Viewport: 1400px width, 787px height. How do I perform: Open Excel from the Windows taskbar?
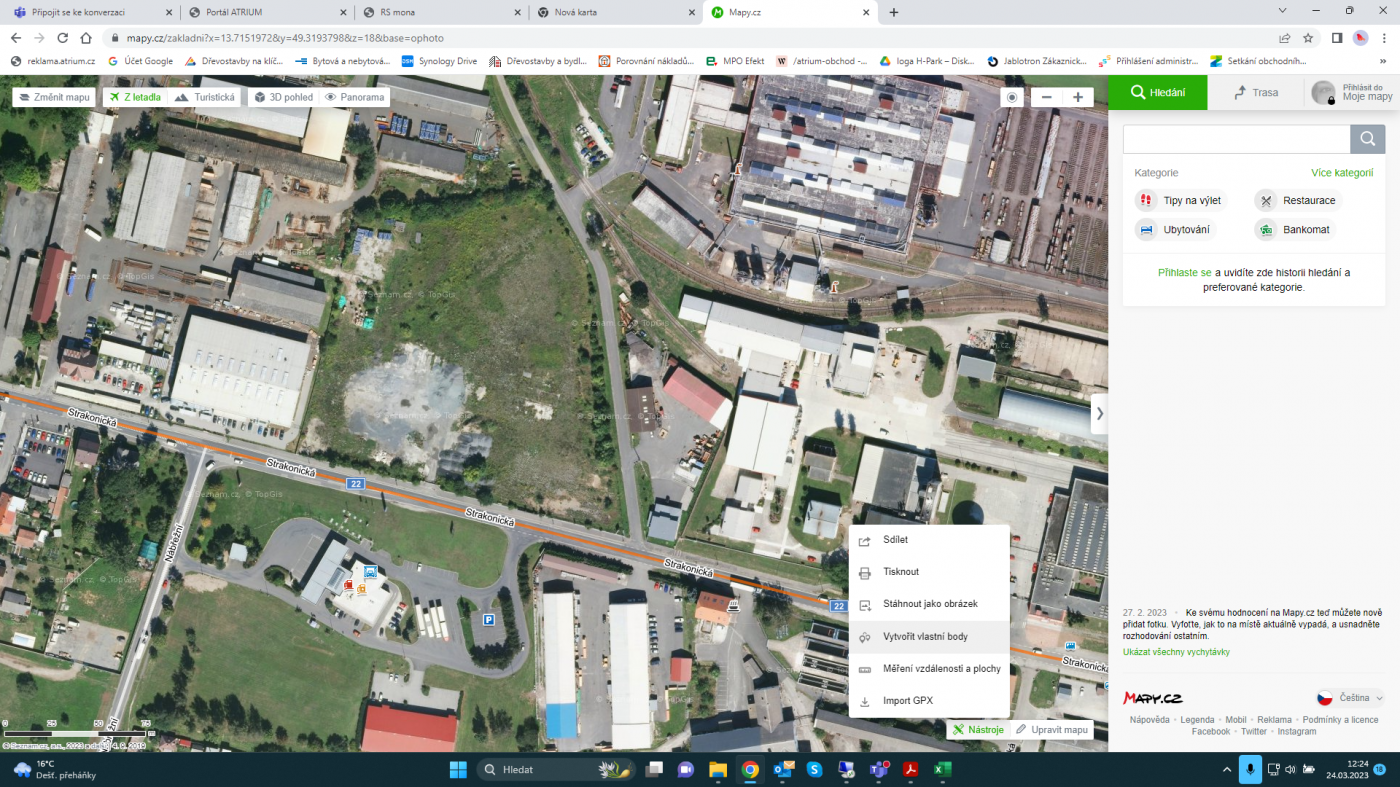tap(941, 769)
